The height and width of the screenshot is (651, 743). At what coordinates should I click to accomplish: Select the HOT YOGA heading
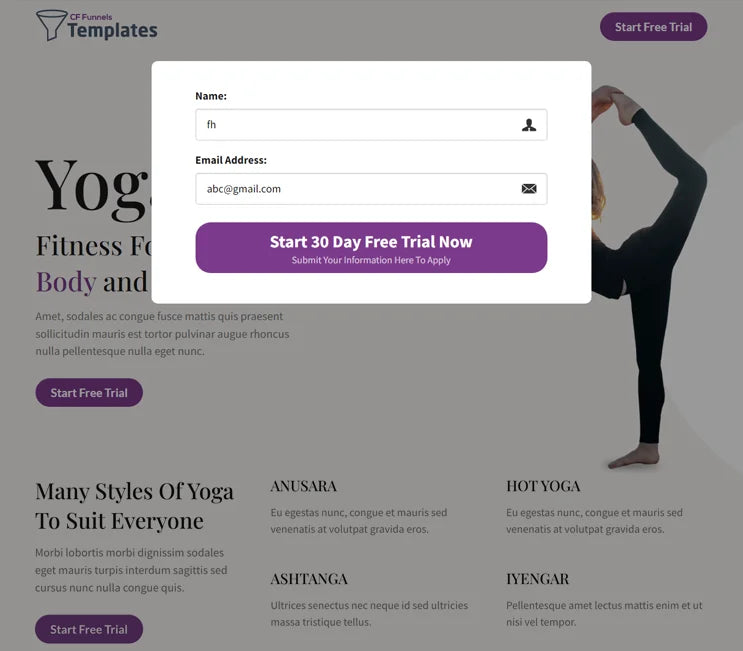tap(543, 486)
